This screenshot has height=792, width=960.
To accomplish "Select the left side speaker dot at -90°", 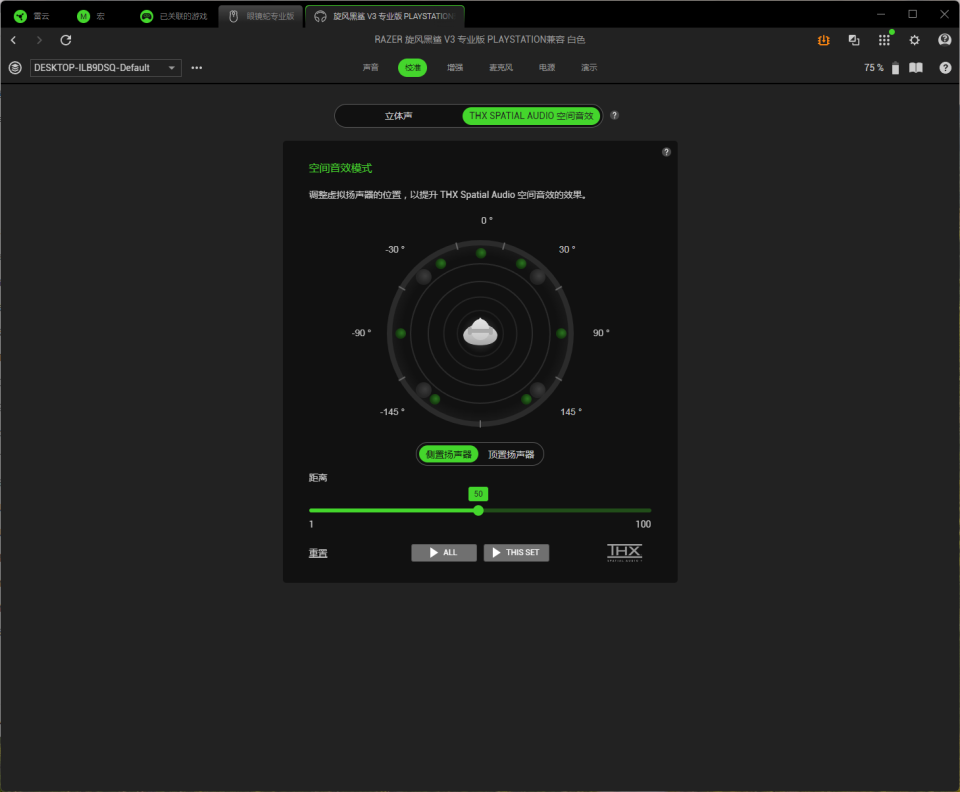I will coord(401,333).
